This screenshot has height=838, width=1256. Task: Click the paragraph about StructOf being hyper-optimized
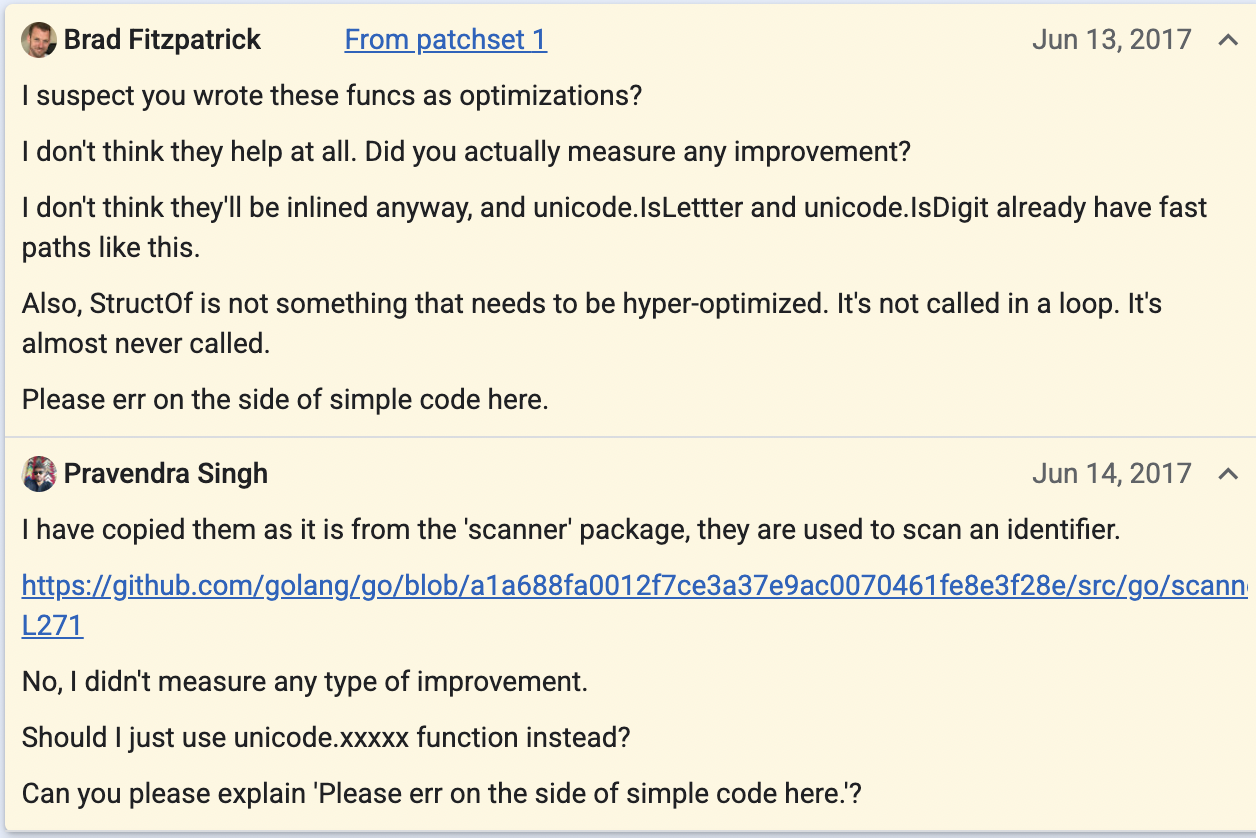pos(592,323)
